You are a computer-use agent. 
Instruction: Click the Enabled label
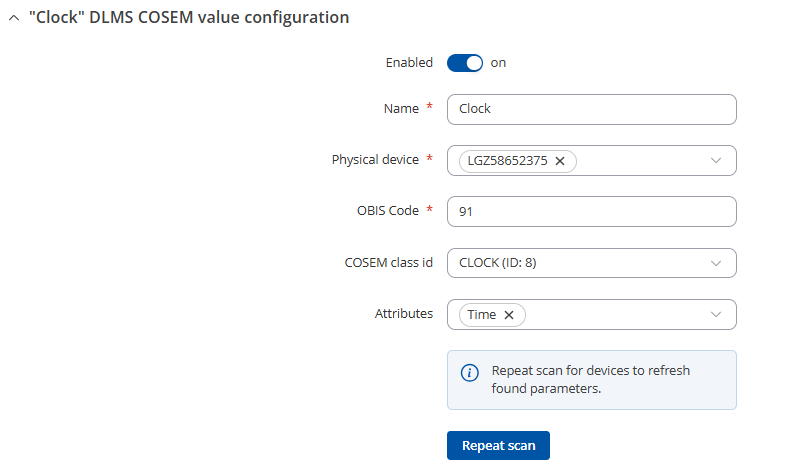pos(409,63)
